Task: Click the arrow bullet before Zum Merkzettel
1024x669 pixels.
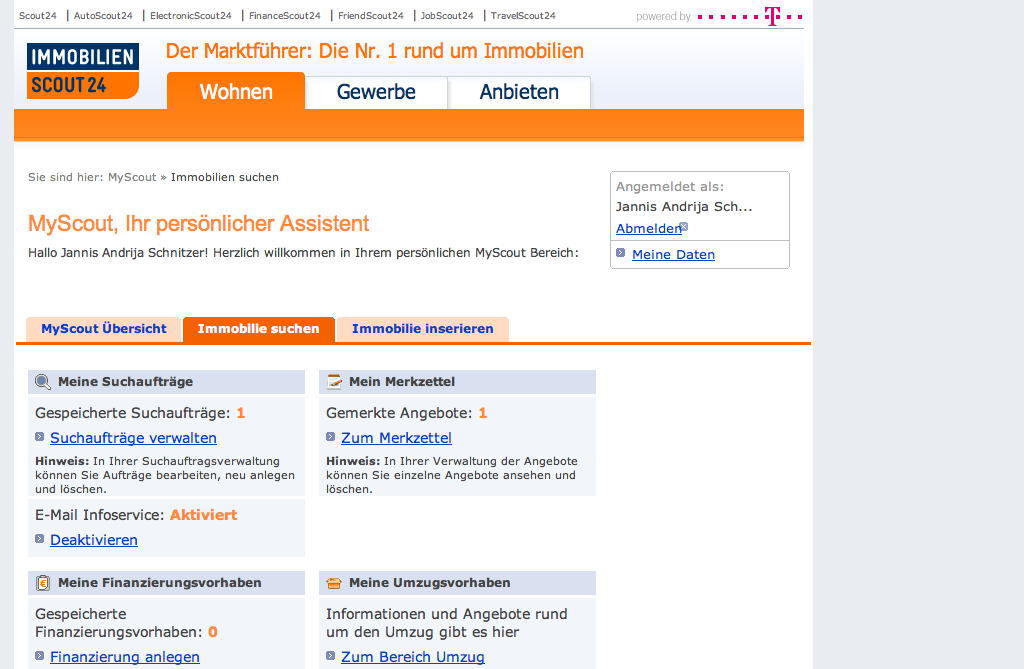Action: point(330,437)
